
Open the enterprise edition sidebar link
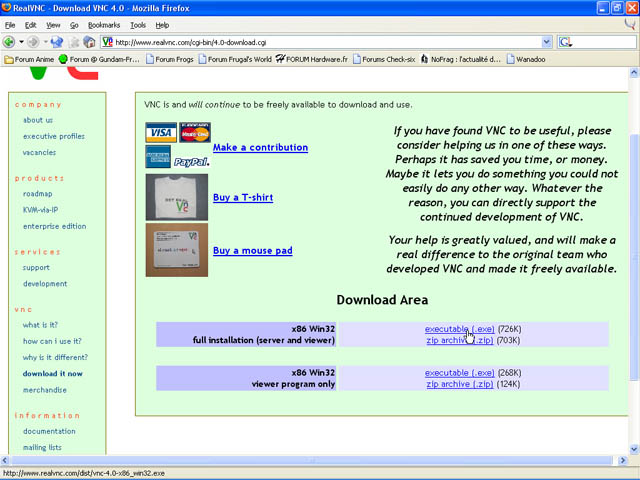click(x=55, y=227)
